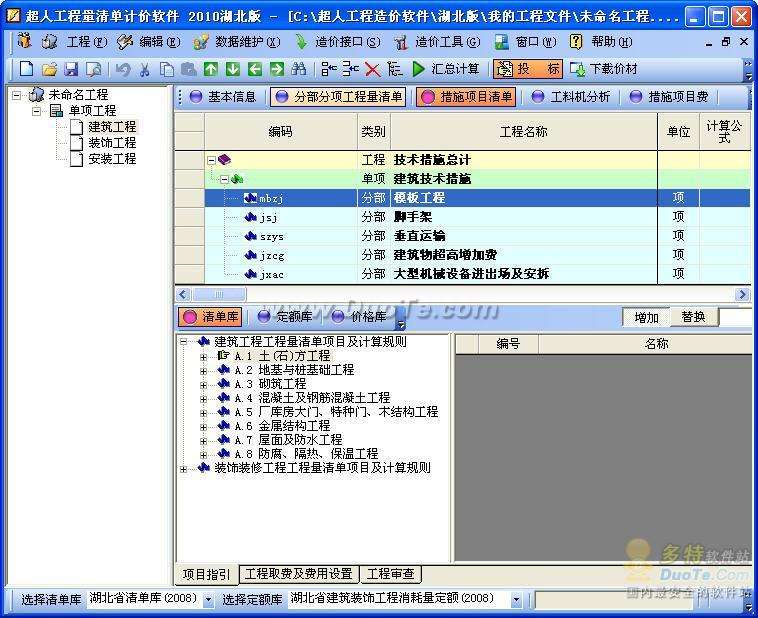This screenshot has width=758, height=618.
Task: Select the 脚手架 row
Action: (x=462, y=217)
